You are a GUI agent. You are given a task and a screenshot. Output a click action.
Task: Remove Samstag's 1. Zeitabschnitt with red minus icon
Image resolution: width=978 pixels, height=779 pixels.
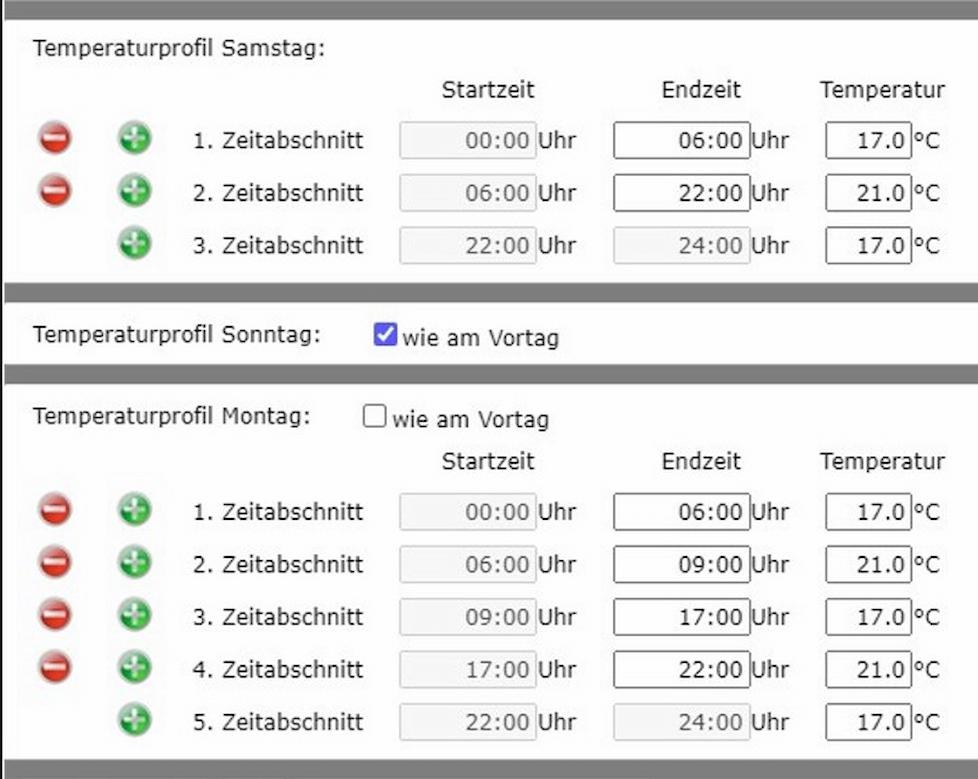coord(54,138)
